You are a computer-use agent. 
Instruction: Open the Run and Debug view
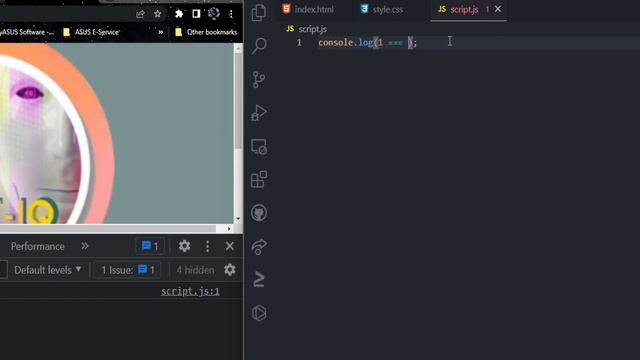tap(259, 113)
